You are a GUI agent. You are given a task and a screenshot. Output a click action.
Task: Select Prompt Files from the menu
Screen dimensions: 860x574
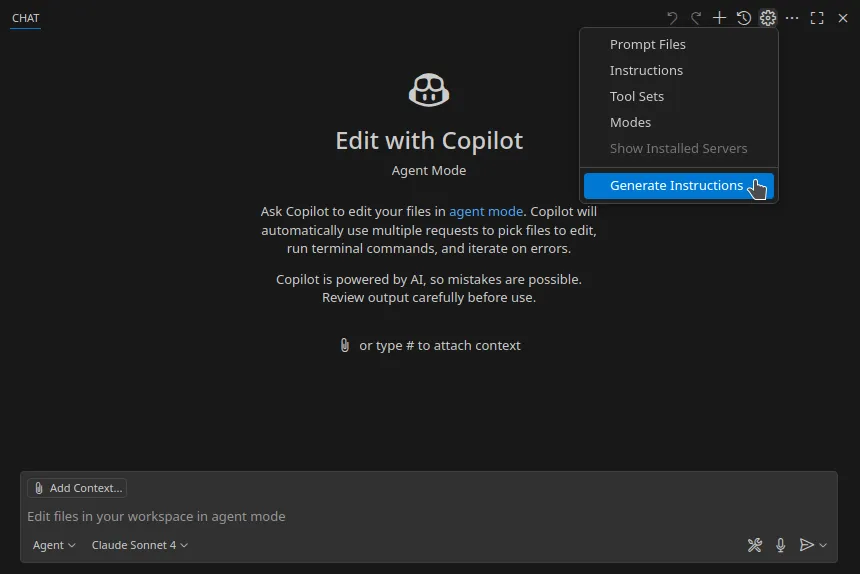tap(678, 44)
